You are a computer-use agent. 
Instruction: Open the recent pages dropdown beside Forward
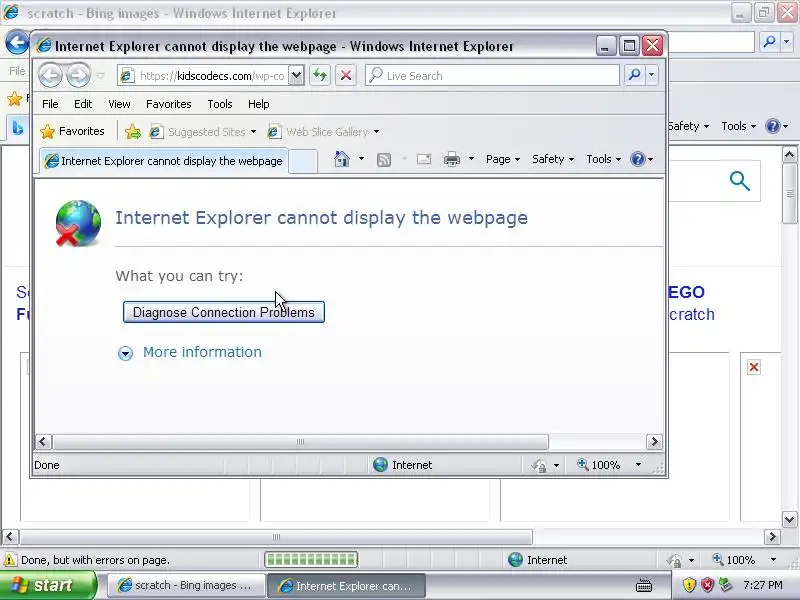[101, 76]
